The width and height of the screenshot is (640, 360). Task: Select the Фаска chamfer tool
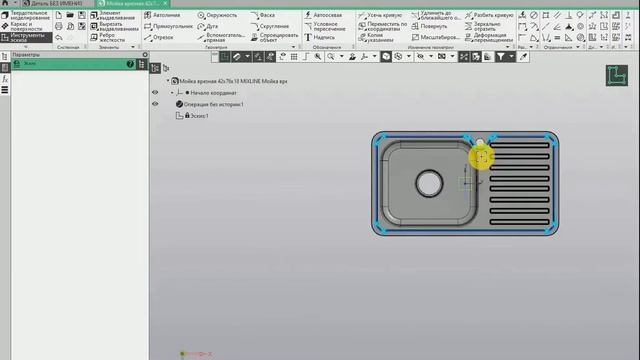(x=263, y=15)
